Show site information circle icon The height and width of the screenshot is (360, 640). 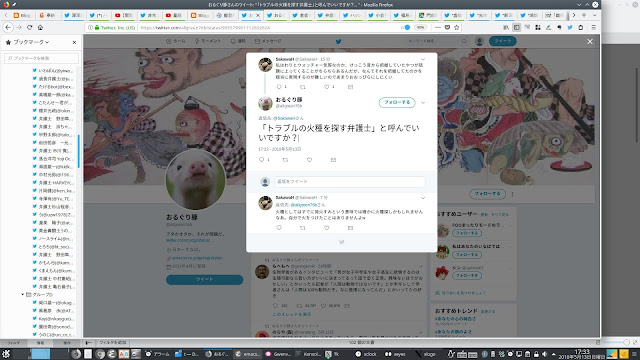[90, 27]
